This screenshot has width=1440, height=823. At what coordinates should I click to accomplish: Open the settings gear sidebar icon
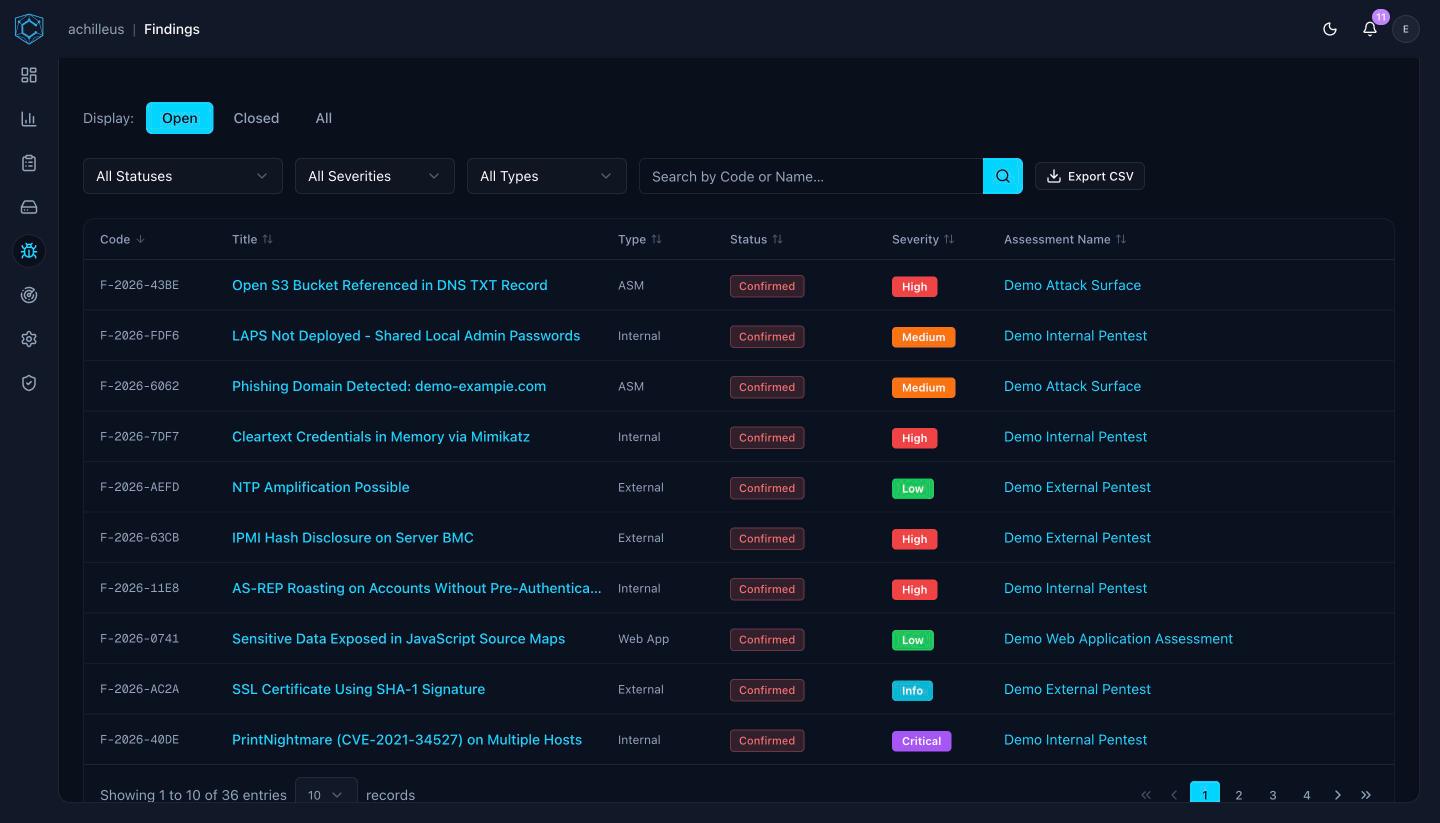point(29,339)
